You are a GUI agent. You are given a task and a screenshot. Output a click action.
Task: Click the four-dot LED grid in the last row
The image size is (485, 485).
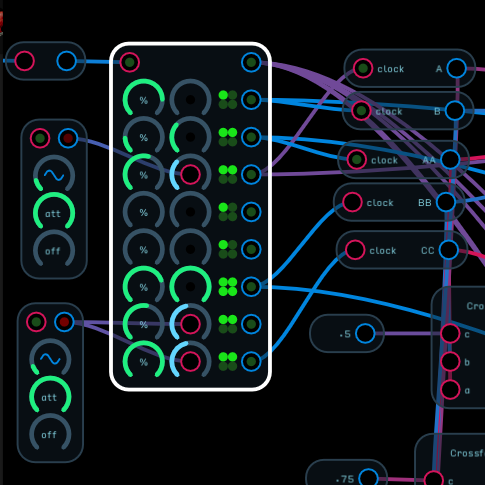click(228, 362)
